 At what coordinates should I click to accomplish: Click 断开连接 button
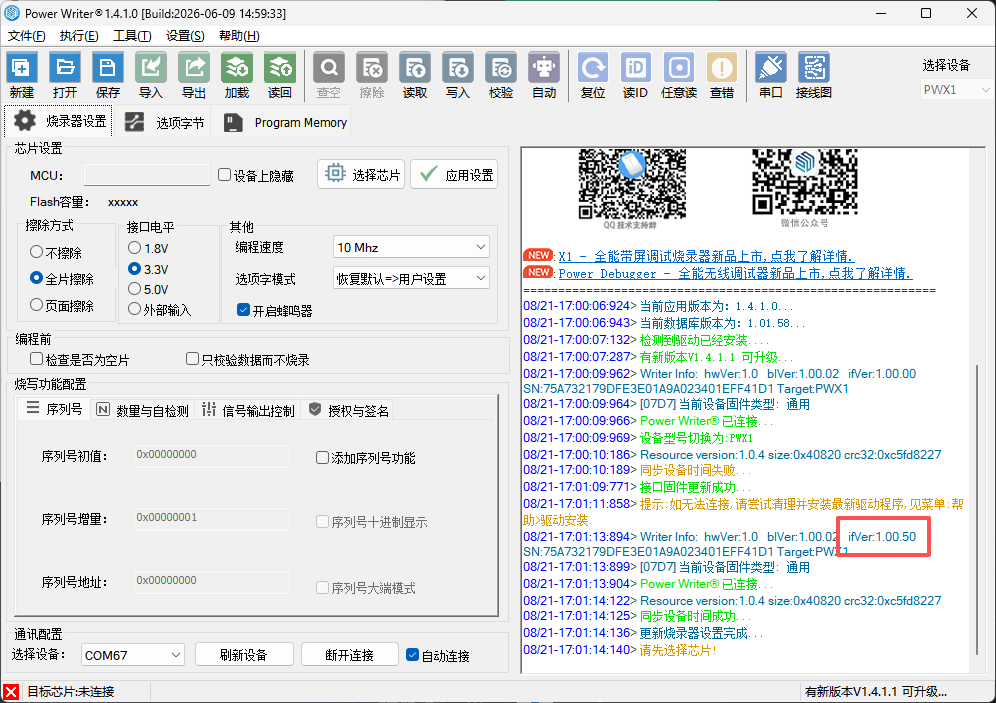pyautogui.click(x=349, y=655)
